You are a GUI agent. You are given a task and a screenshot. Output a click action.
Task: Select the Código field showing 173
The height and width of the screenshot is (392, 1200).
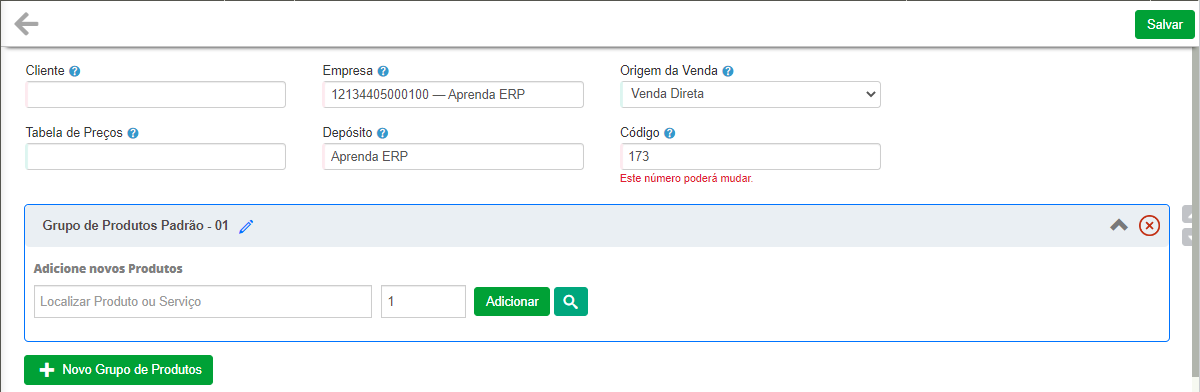pyautogui.click(x=751, y=157)
